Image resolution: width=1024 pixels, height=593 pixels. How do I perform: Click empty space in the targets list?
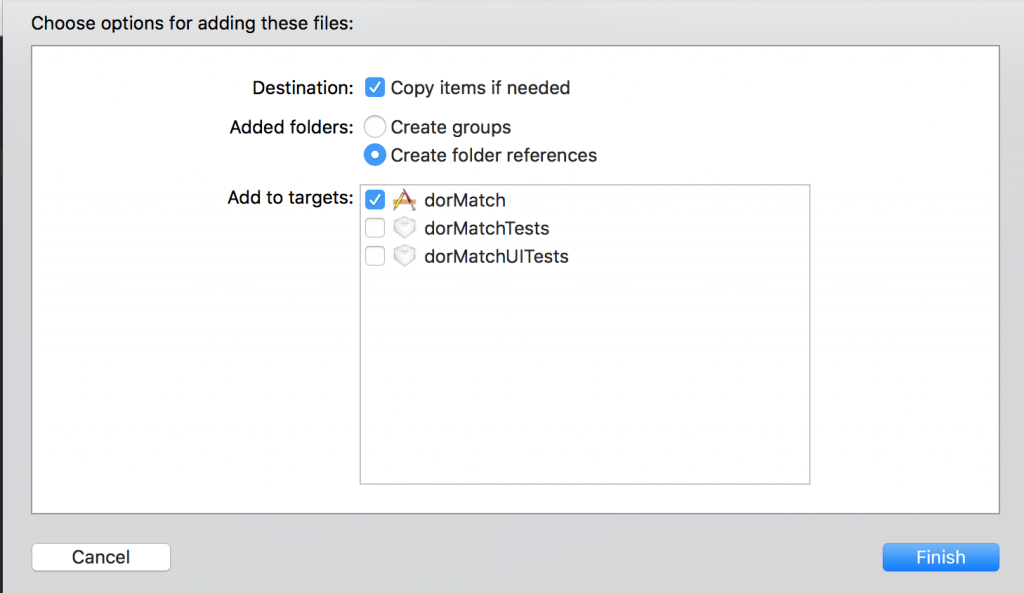[584, 380]
